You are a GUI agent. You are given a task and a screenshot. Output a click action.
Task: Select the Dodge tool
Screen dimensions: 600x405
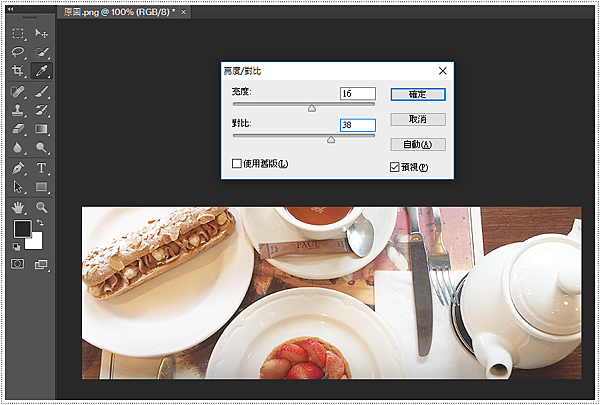click(41, 147)
